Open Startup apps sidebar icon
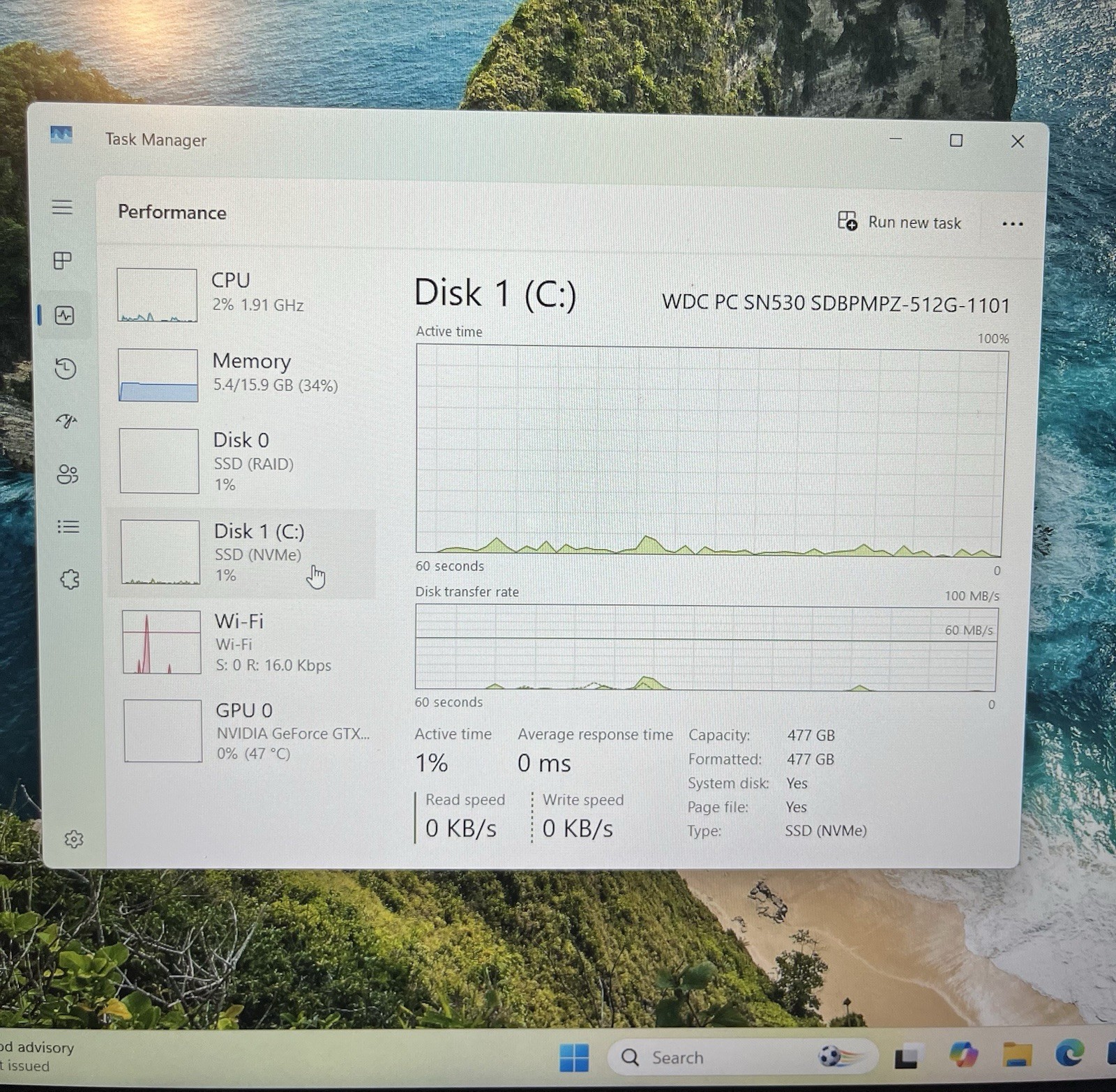 point(66,420)
